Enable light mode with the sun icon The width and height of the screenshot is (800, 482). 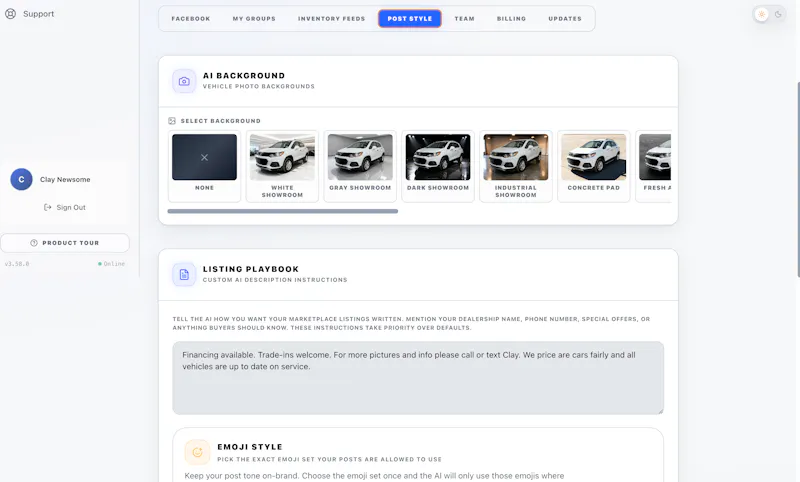click(761, 14)
